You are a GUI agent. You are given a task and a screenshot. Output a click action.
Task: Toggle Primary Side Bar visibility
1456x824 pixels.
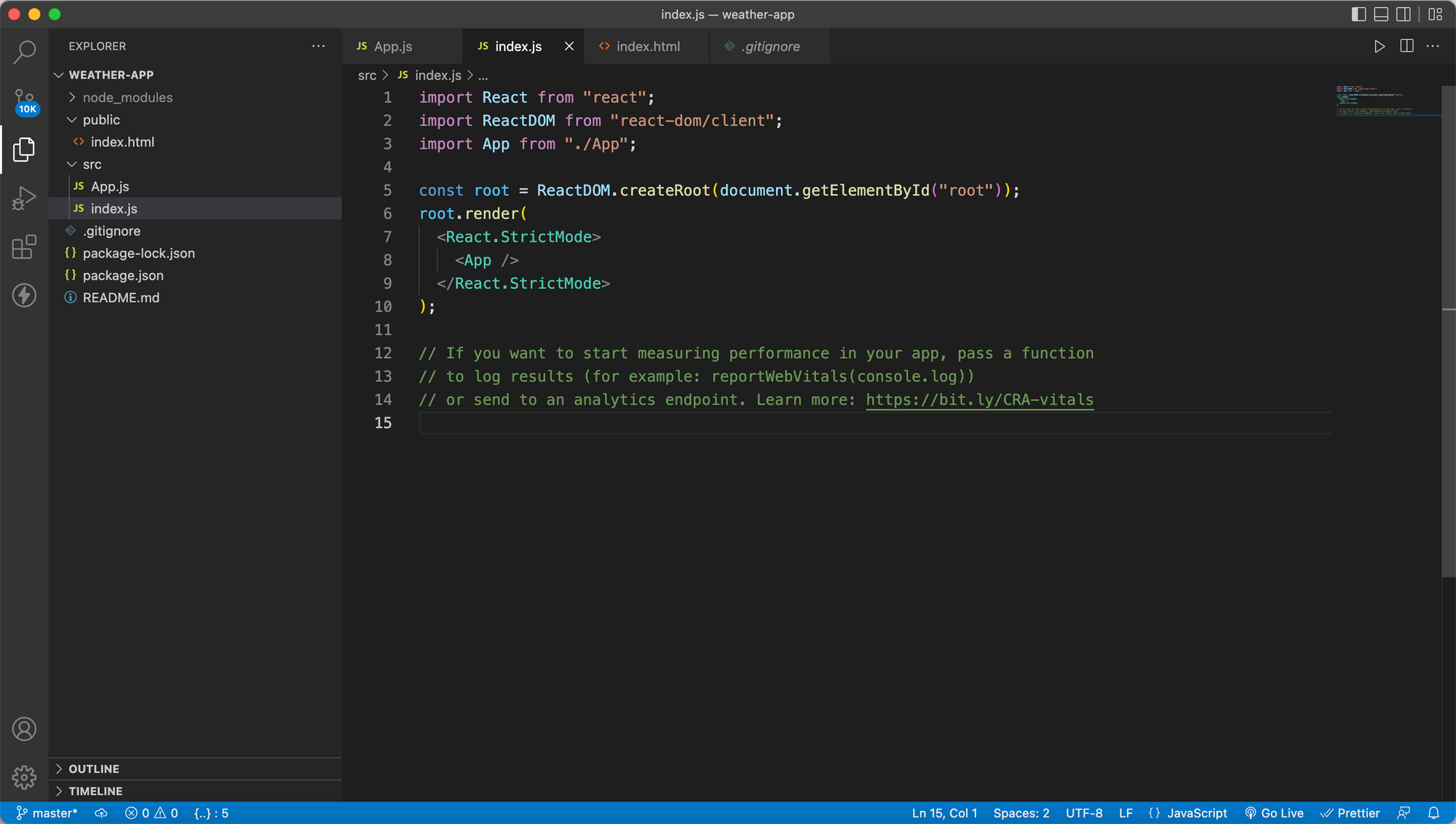point(1358,15)
